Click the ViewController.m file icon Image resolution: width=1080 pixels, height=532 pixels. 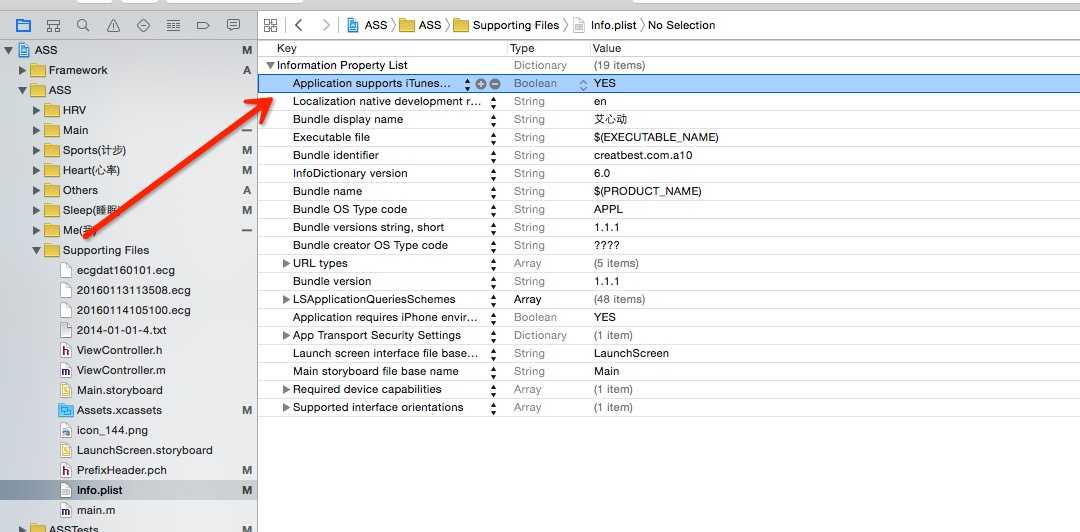pos(65,370)
